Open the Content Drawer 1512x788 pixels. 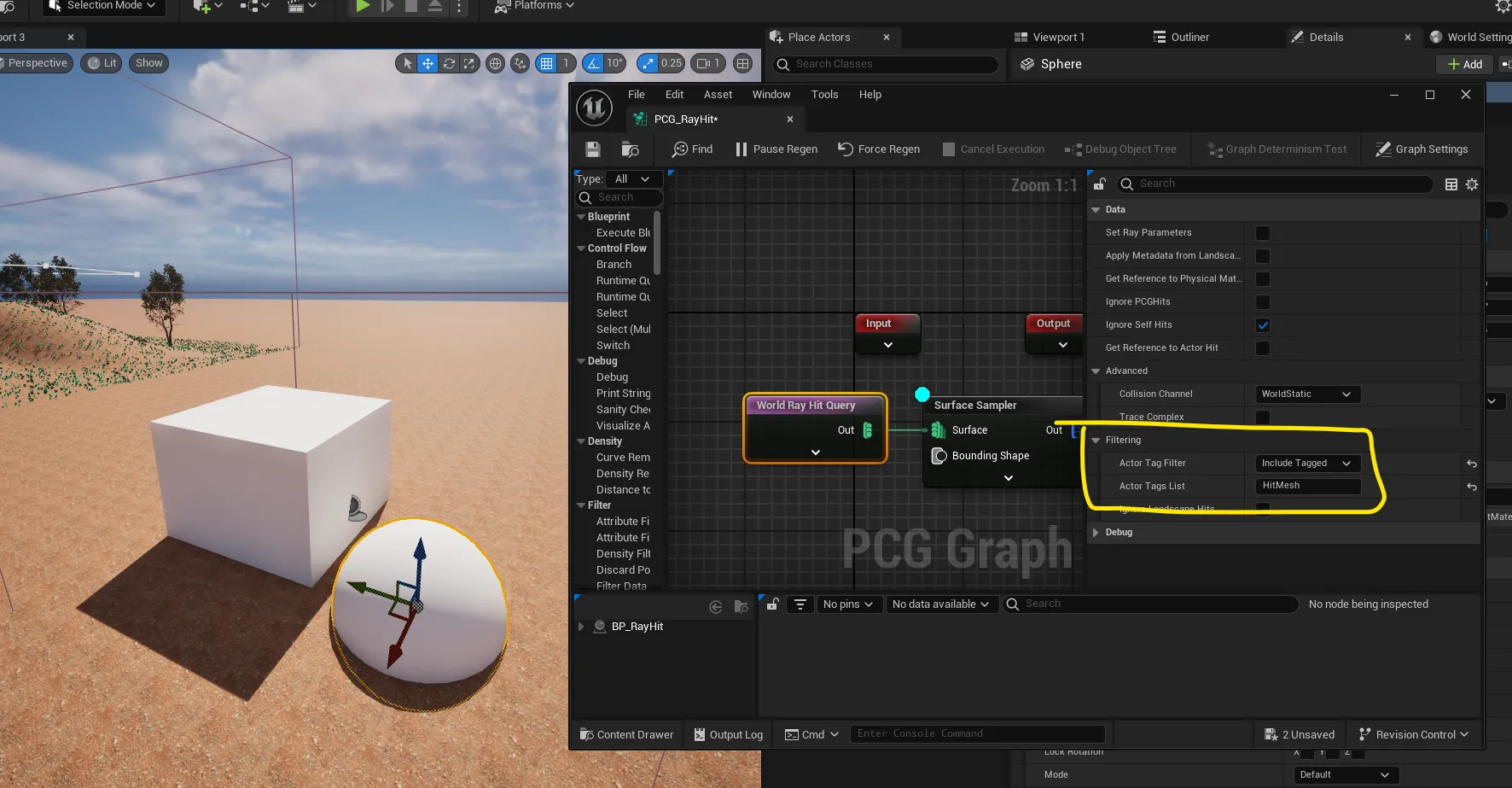[626, 735]
